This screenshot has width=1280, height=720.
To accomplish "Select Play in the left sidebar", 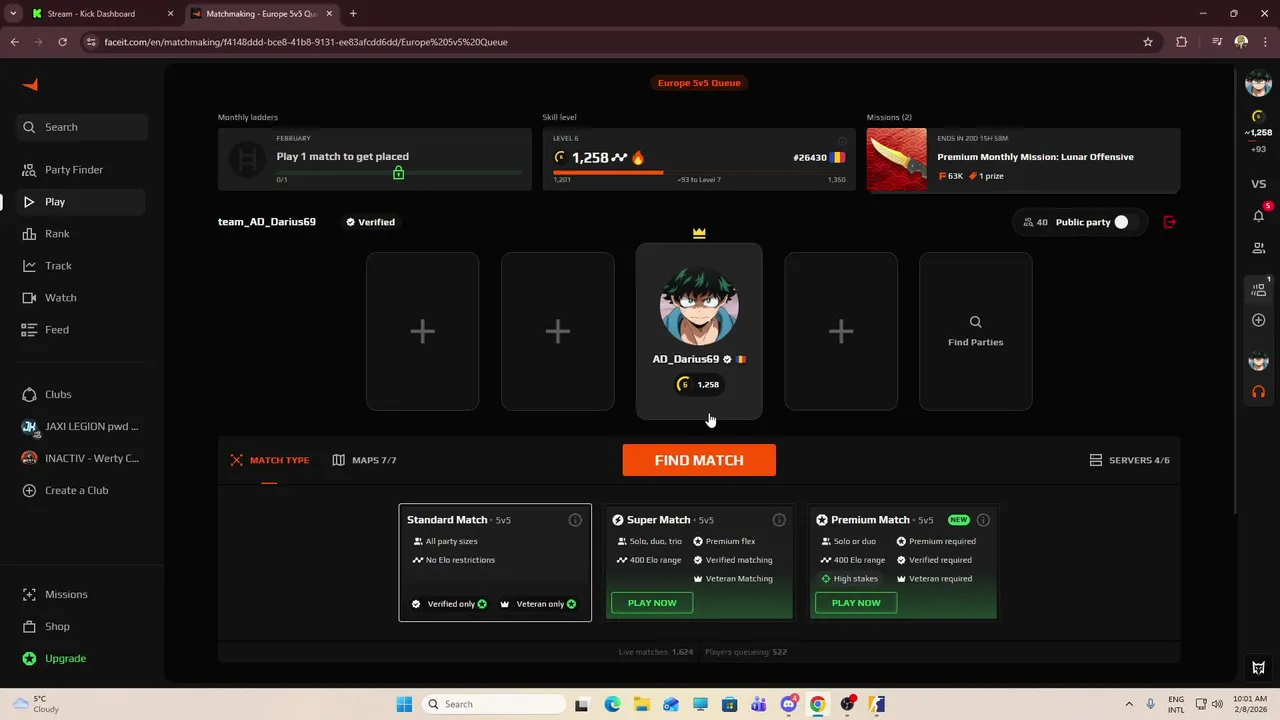I will coord(80,202).
